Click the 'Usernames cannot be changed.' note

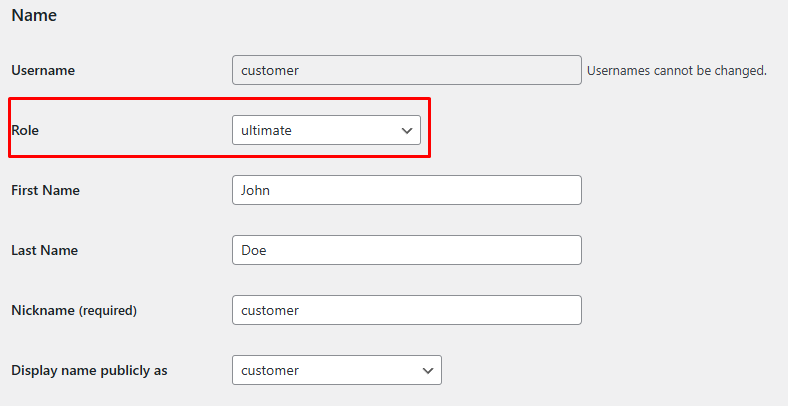(x=676, y=71)
